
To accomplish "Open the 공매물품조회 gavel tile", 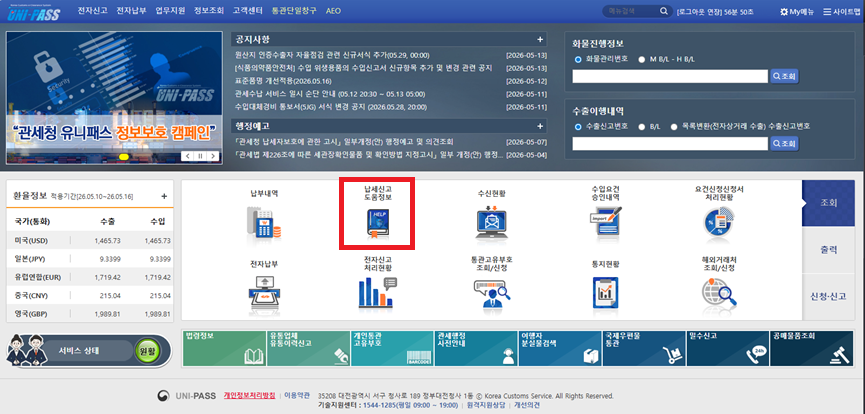I will click(x=811, y=348).
